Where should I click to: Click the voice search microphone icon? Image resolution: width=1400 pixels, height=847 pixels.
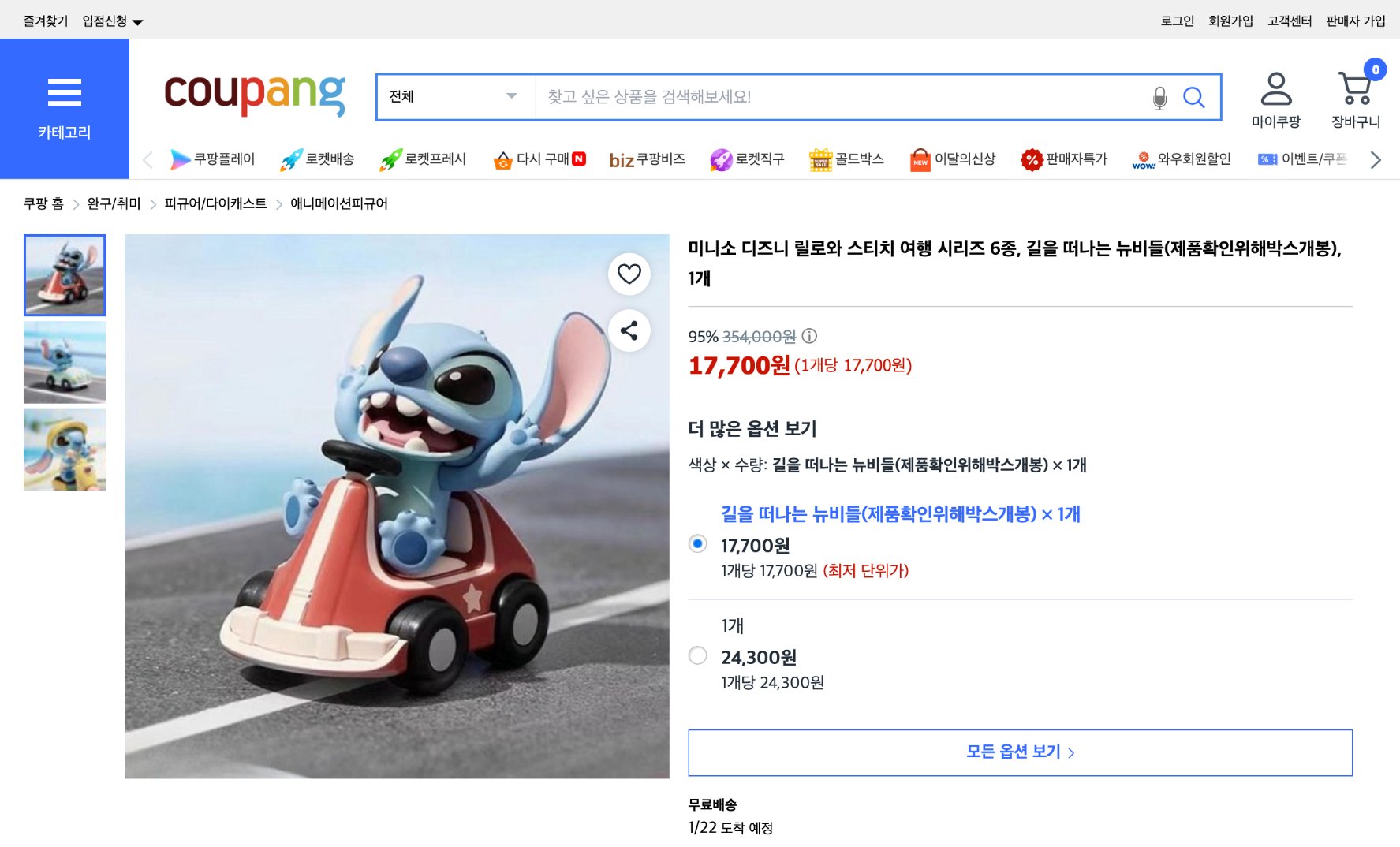[x=1159, y=97]
